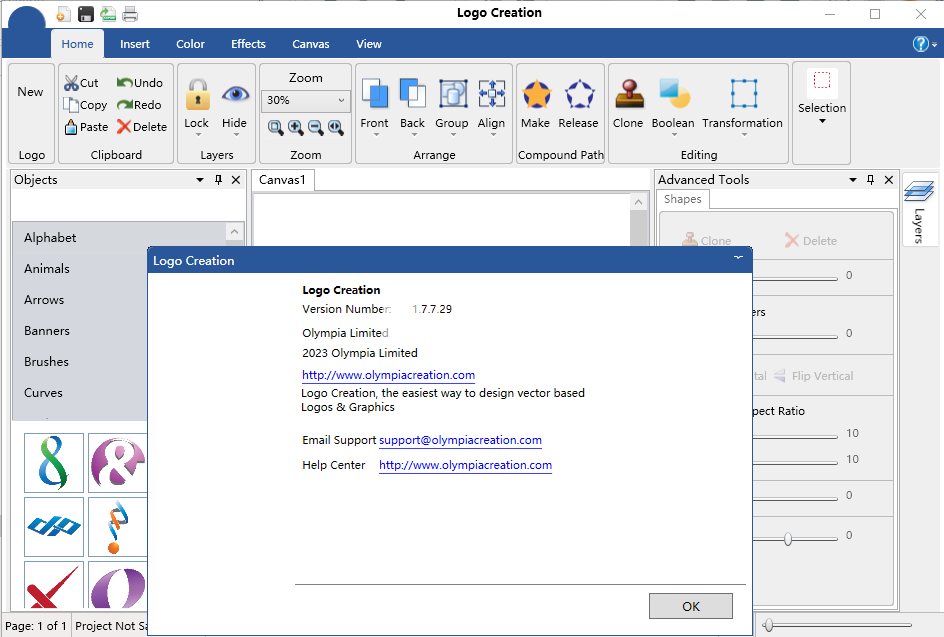Click the Align icon
Image resolution: width=944 pixels, height=637 pixels.
[x=491, y=93]
